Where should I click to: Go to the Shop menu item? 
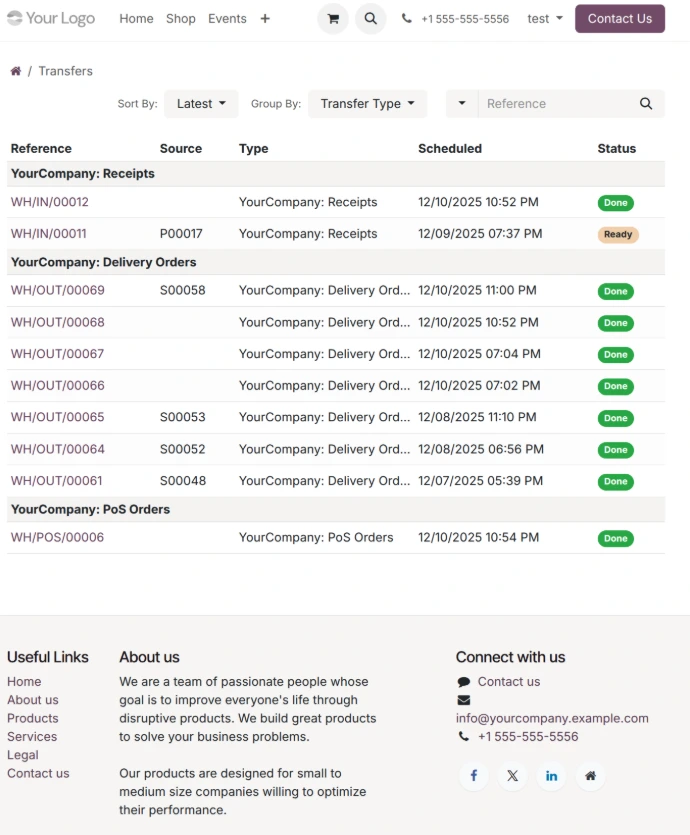pos(181,19)
